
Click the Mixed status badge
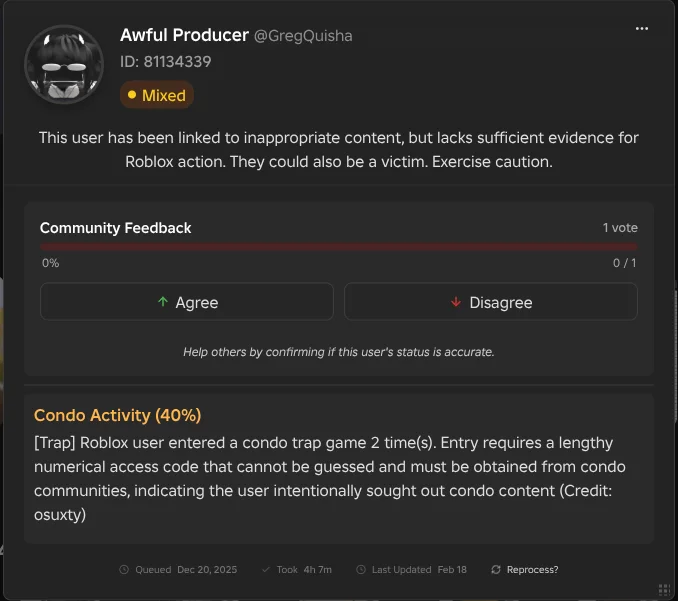click(x=157, y=95)
